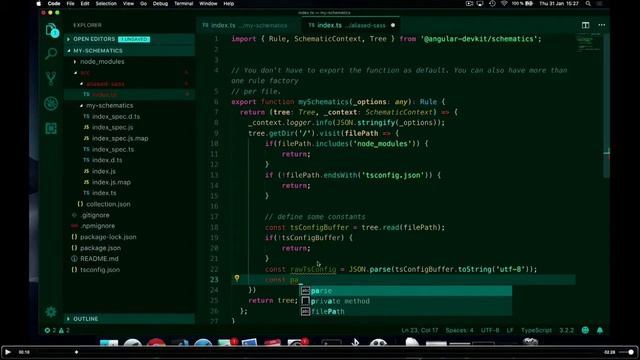640x360 pixels.
Task: Open the Window menu
Action: pos(208,4)
